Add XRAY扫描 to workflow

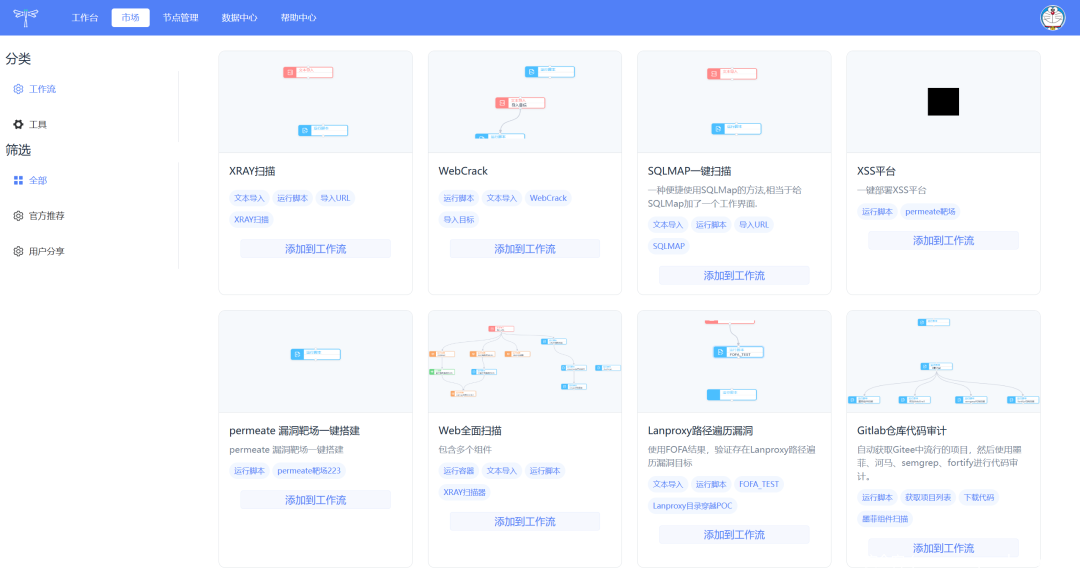315,249
